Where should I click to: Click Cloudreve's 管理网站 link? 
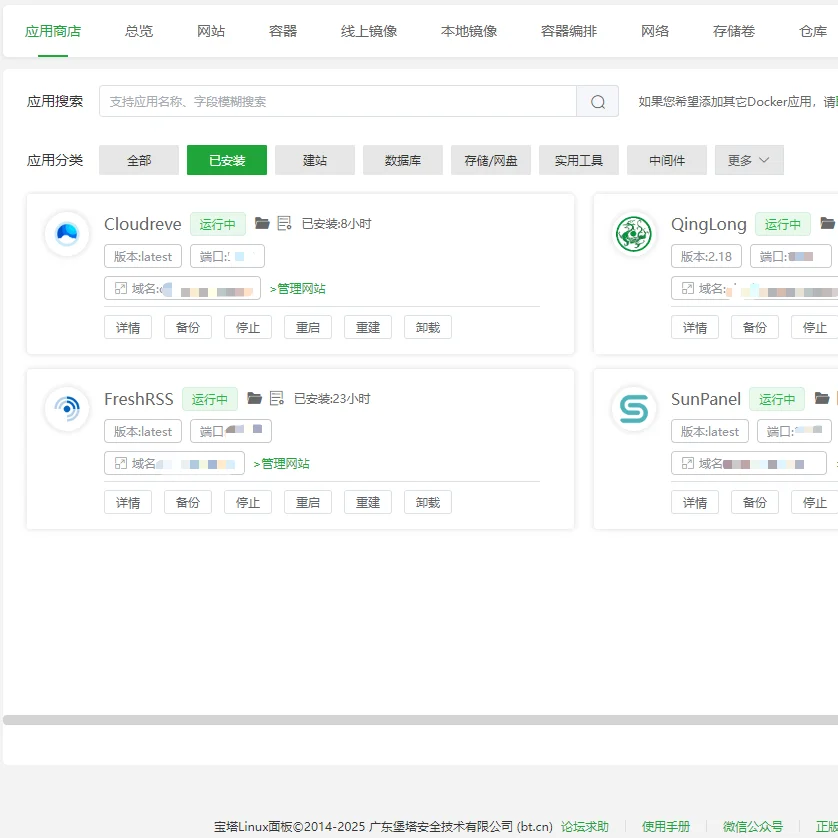pyautogui.click(x=298, y=289)
